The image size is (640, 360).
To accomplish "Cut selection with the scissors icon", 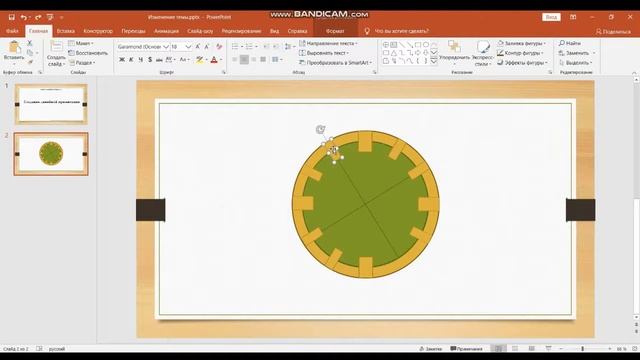I will click(x=30, y=43).
